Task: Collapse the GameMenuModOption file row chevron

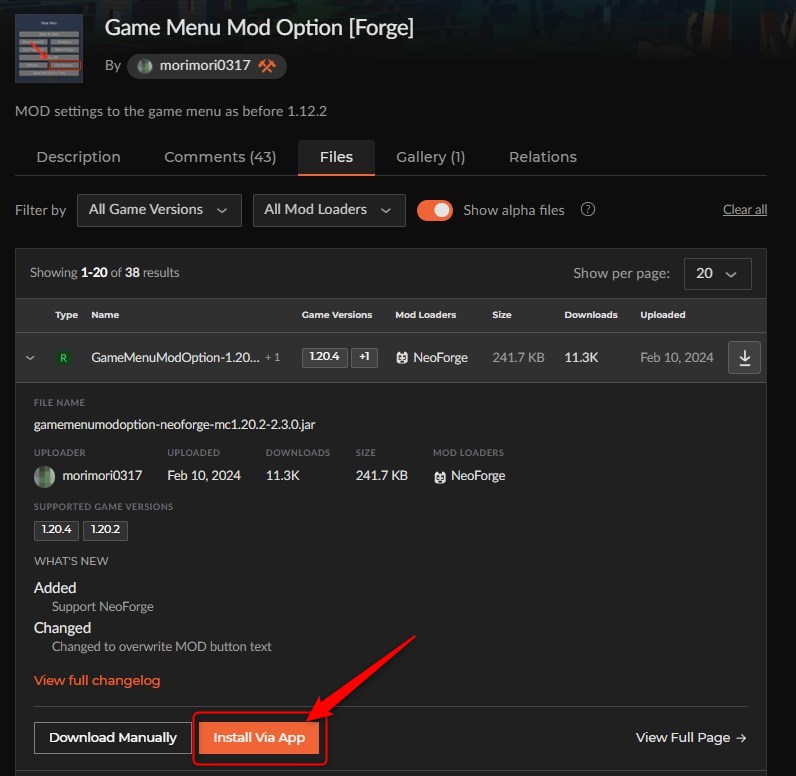Action: [x=30, y=358]
